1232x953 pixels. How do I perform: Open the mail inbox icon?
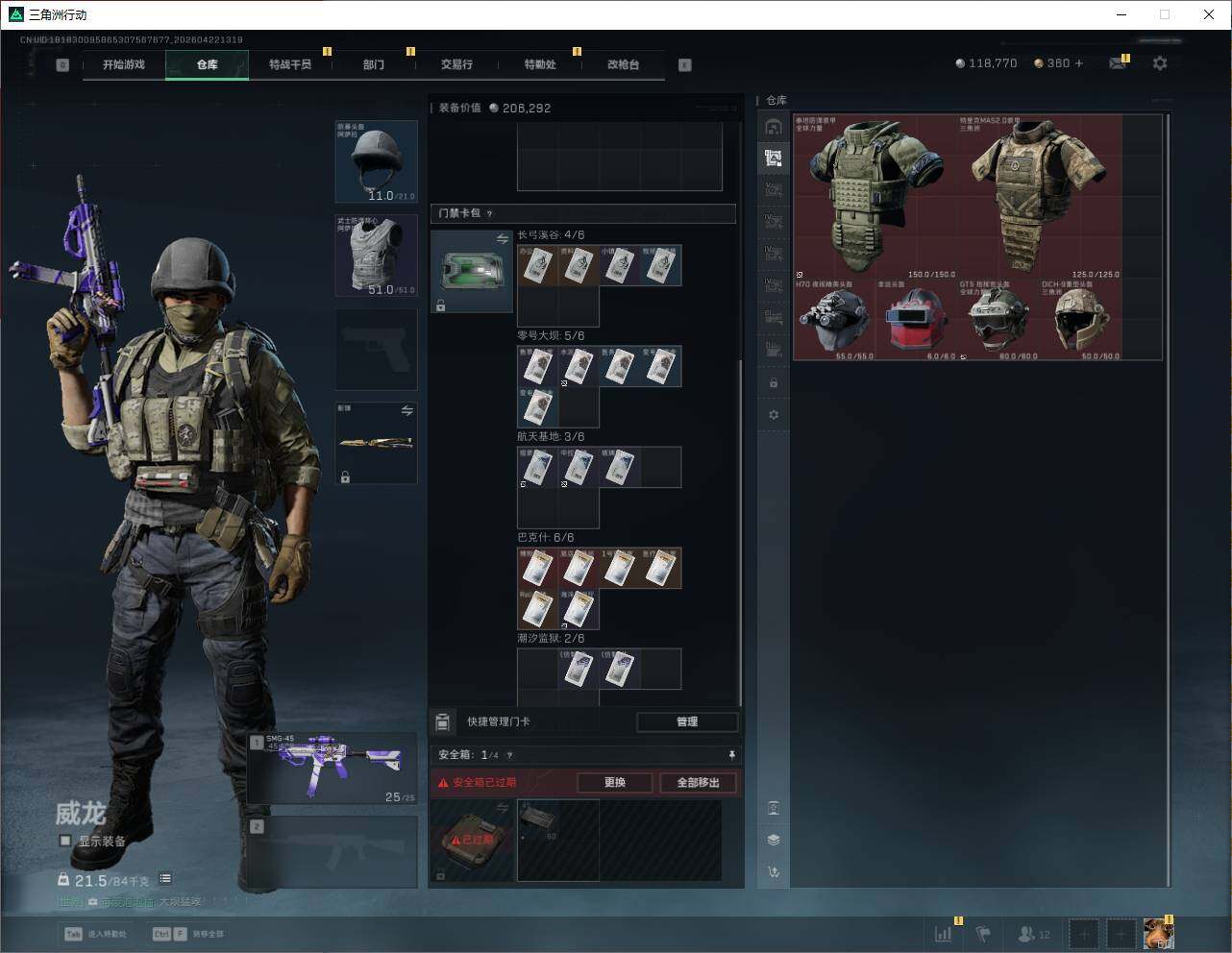[x=1118, y=63]
